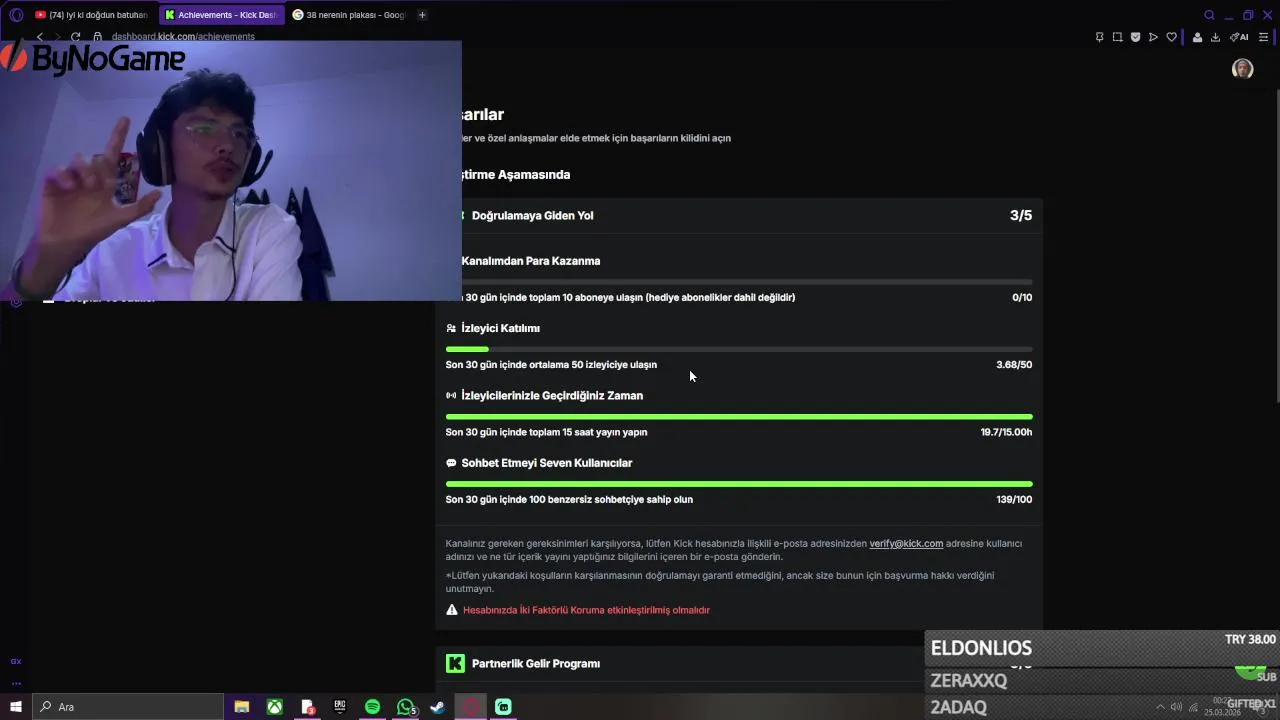Open the verify@kick.com email link

tap(906, 543)
